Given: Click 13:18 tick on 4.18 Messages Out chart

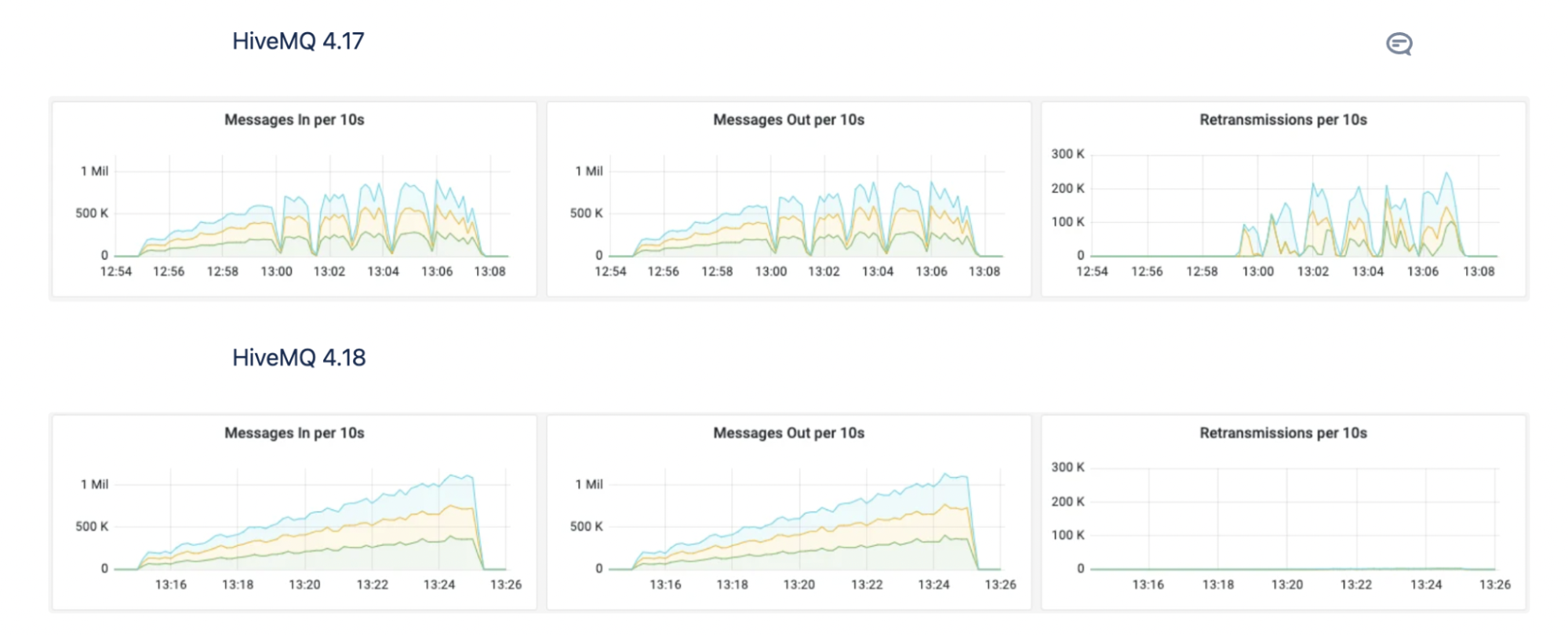Looking at the screenshot, I should pyautogui.click(x=732, y=584).
